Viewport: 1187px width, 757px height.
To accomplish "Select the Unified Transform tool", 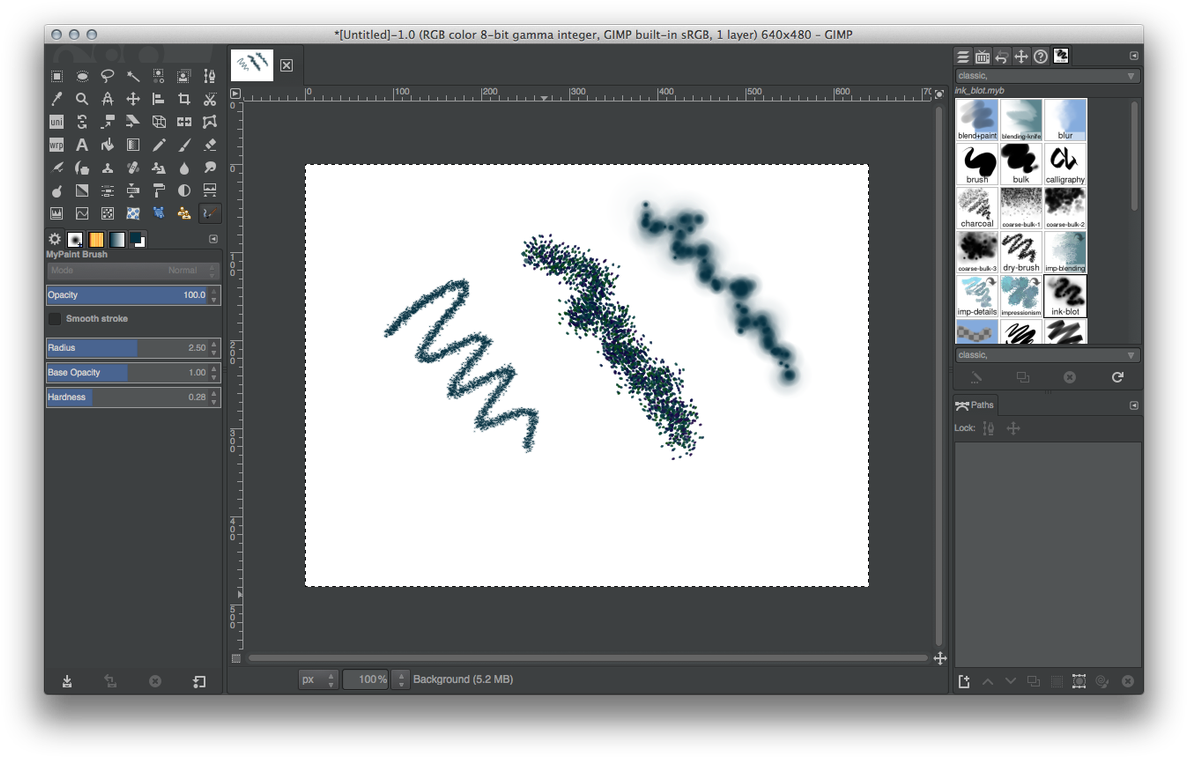I will pos(56,121).
